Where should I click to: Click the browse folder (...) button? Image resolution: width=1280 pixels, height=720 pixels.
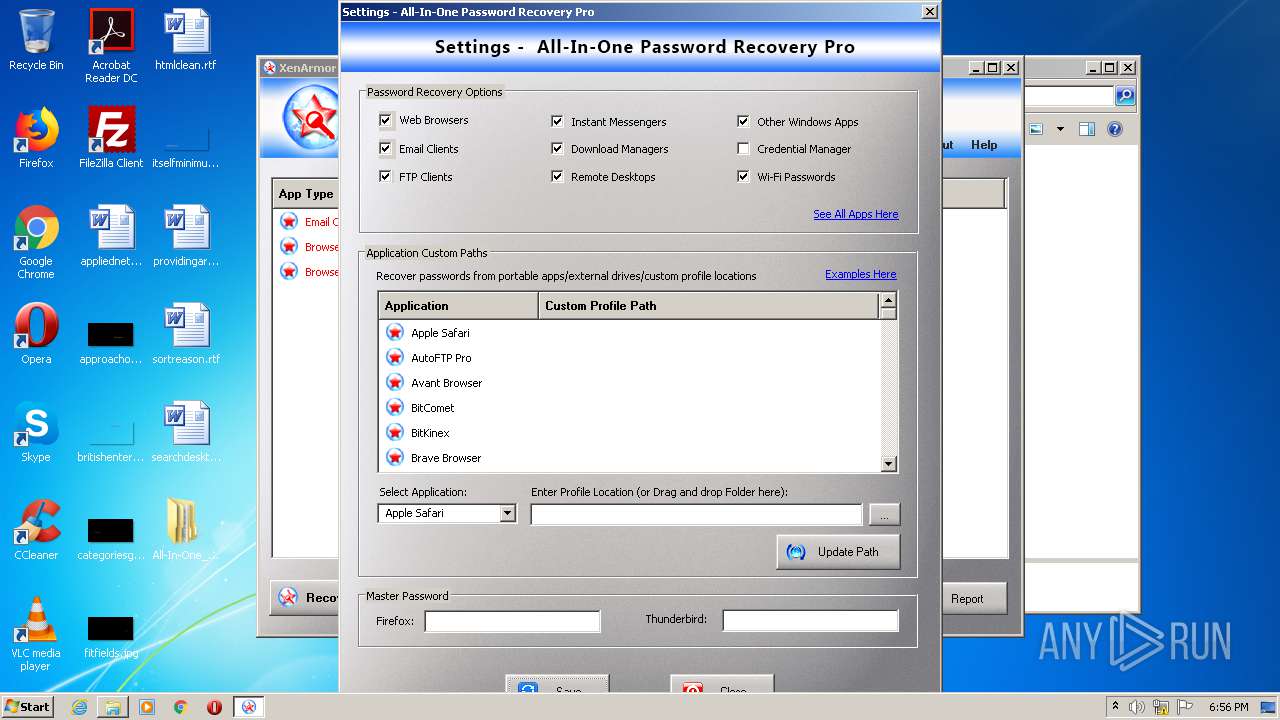tap(884, 514)
